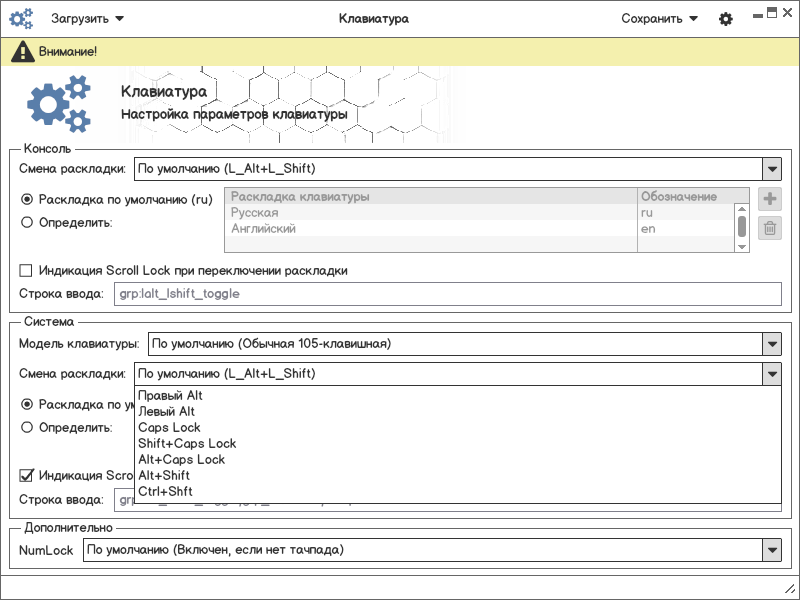This screenshot has height=600, width=800.
Task: Open the 'Загрузить' menu button
Action: (87, 19)
